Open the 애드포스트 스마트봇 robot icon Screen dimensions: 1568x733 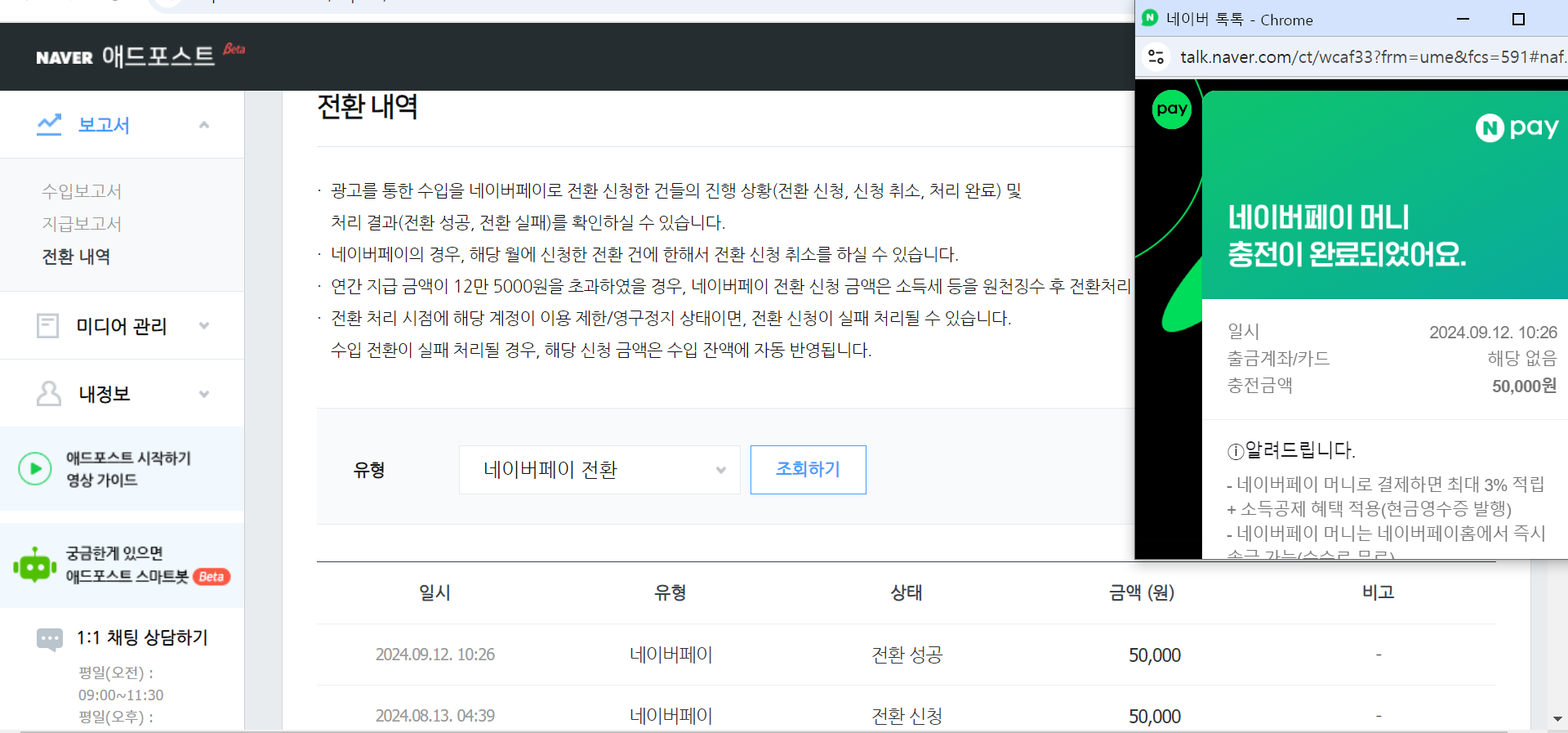click(x=34, y=565)
